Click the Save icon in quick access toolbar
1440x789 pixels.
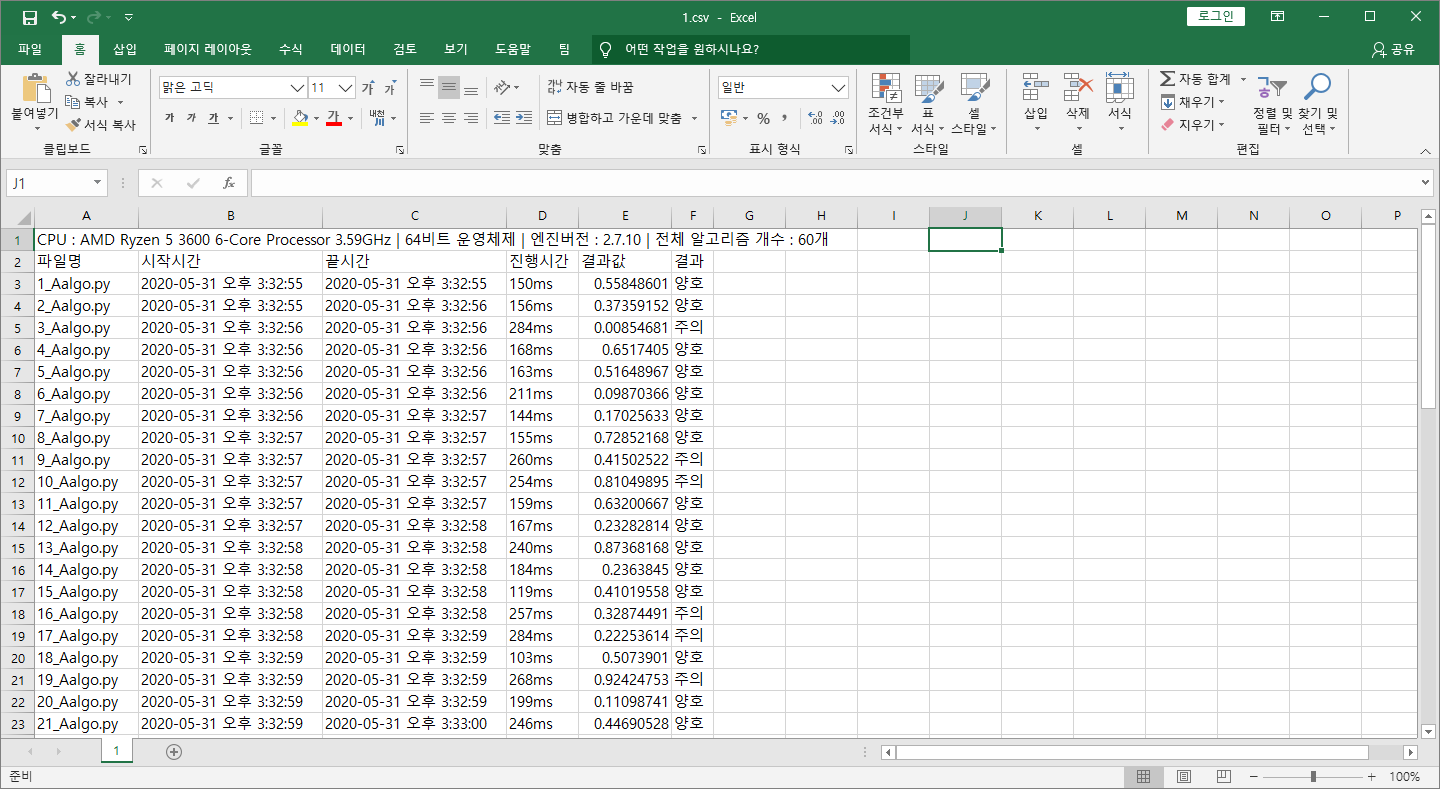click(x=30, y=17)
